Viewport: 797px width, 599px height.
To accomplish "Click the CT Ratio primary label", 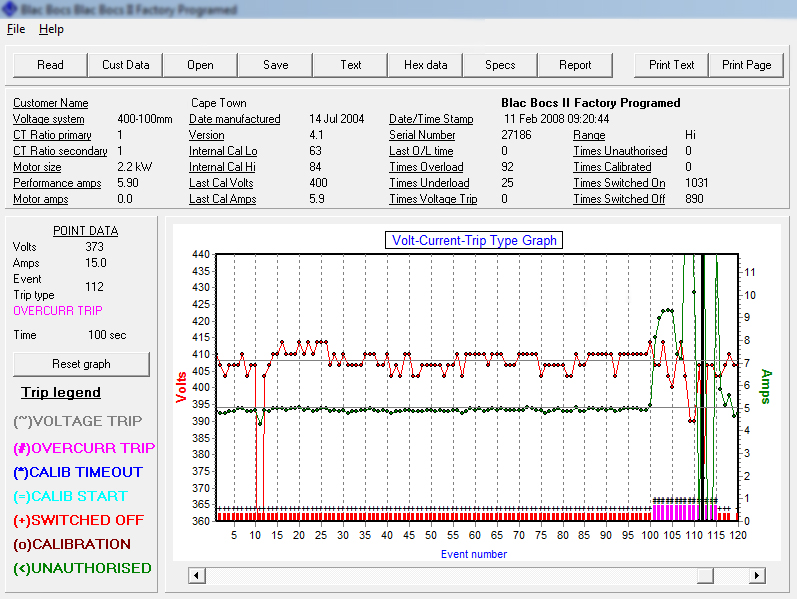I will [x=52, y=135].
